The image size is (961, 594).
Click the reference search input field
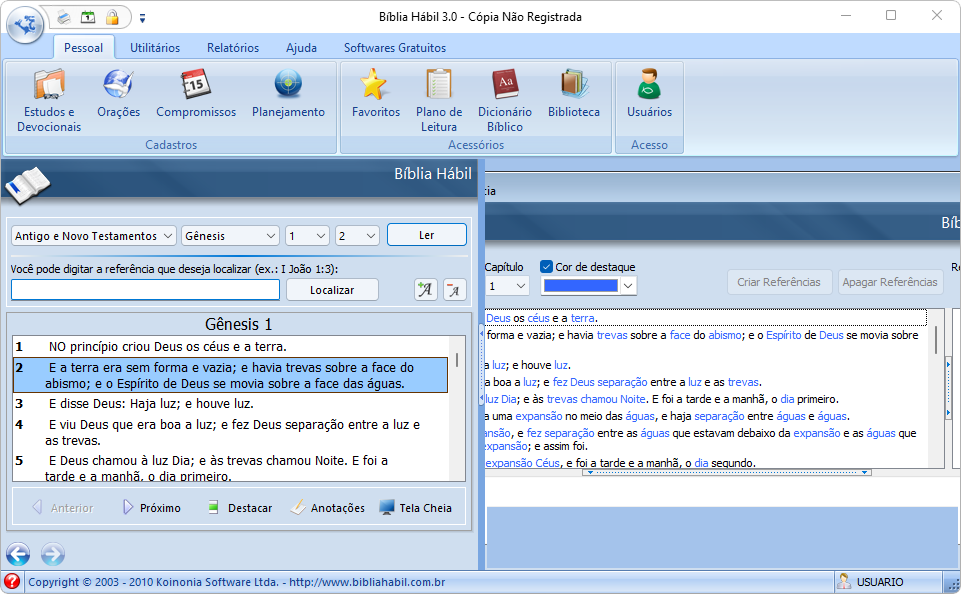click(x=145, y=290)
